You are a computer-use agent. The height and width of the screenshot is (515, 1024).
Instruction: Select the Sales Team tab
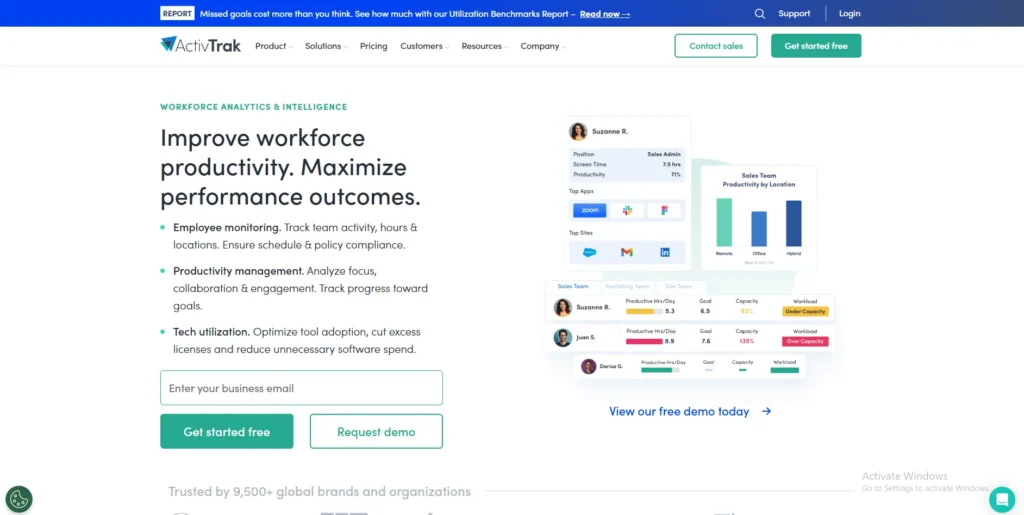point(573,286)
